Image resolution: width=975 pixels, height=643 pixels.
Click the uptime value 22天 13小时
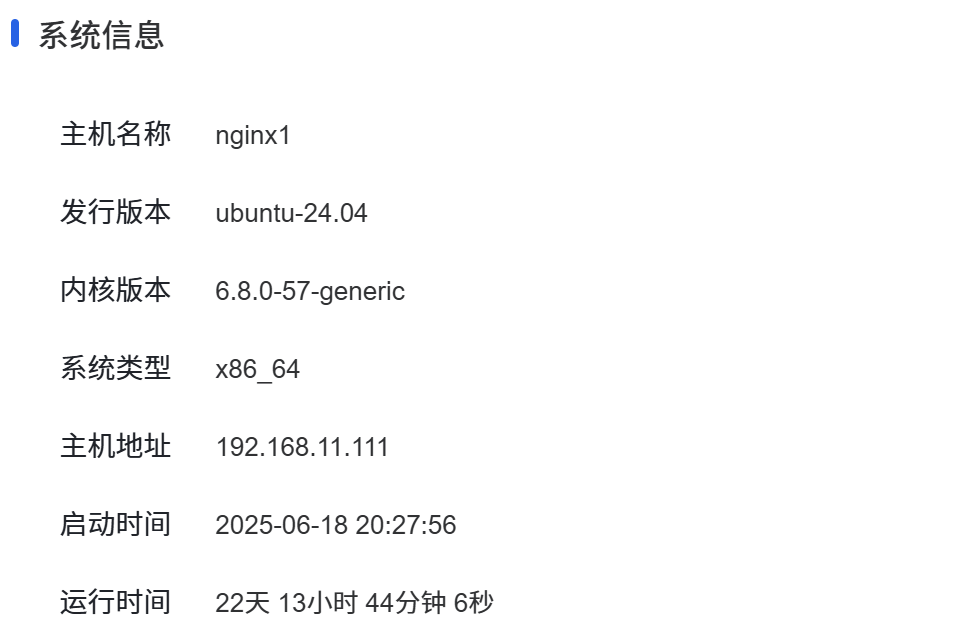pyautogui.click(x=287, y=603)
